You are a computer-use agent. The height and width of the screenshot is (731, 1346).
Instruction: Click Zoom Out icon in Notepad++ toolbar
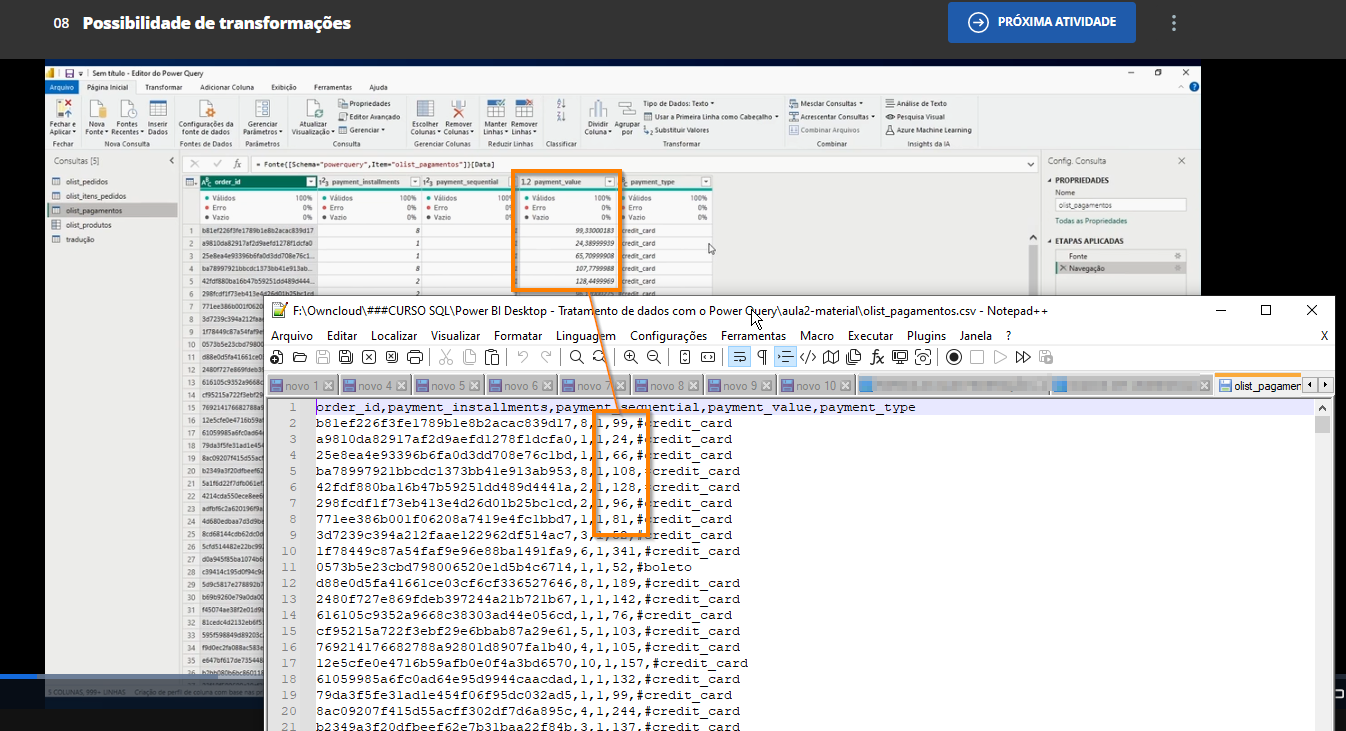pyautogui.click(x=653, y=357)
